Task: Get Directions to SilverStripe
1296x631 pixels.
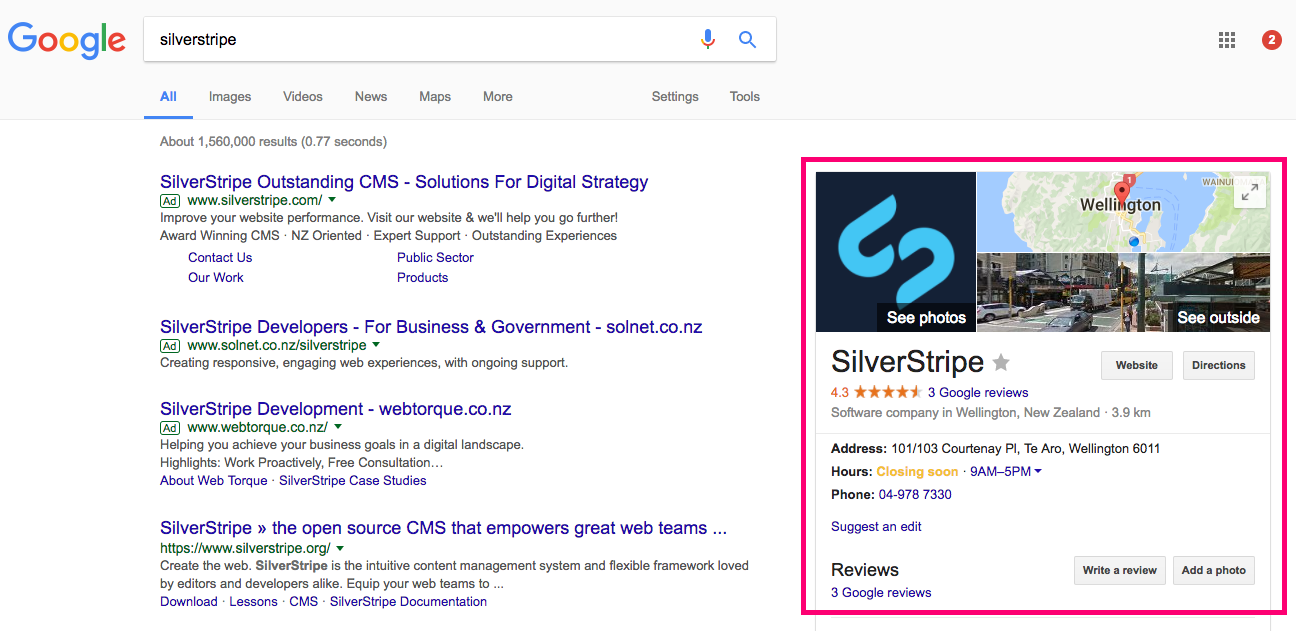Action: (1218, 365)
